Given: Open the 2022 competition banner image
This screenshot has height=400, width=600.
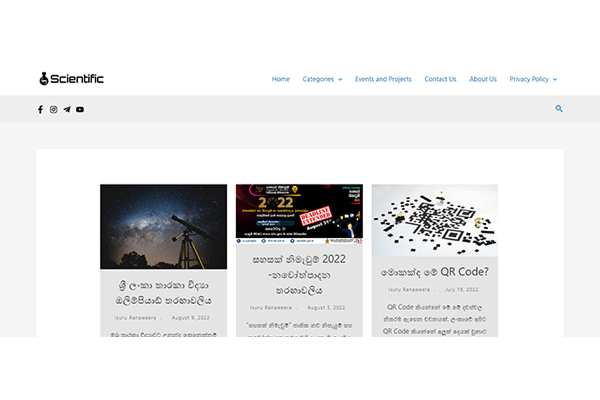Looking at the screenshot, I should click(x=299, y=213).
